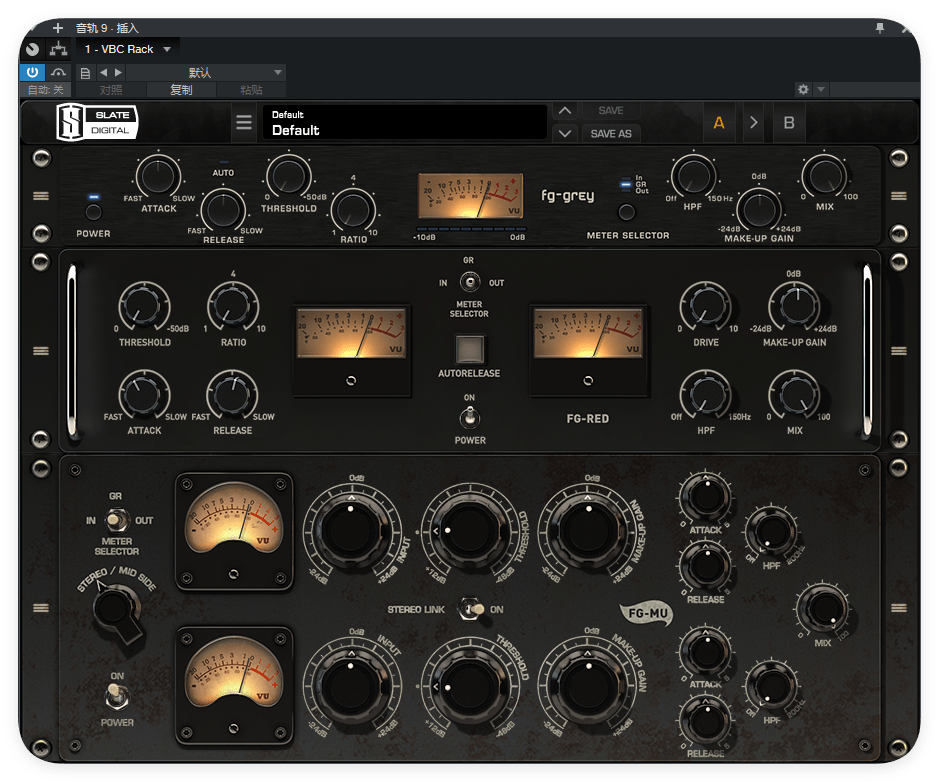Screen dimensions: 939x782
Task: Click FG-Grey right drag handle icon
Action: (x=898, y=196)
